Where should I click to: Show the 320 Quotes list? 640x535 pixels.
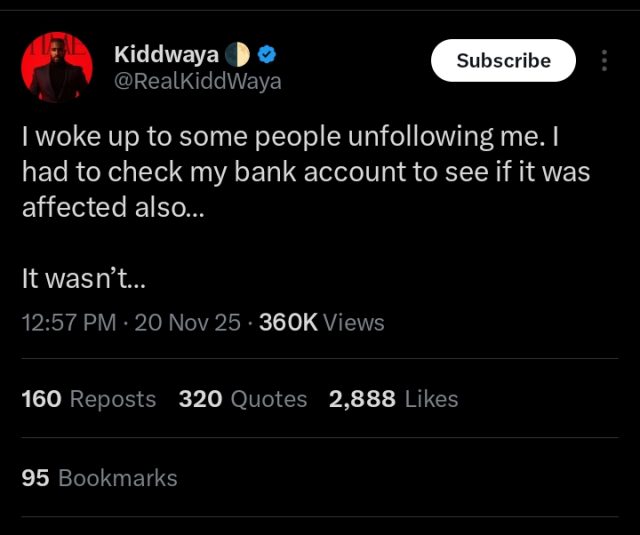pyautogui.click(x=243, y=399)
